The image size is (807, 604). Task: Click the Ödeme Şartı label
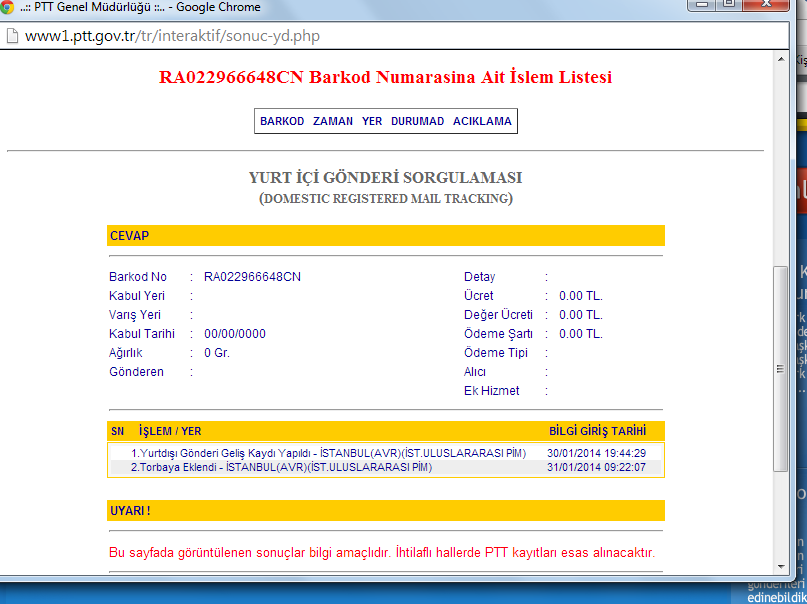point(498,334)
